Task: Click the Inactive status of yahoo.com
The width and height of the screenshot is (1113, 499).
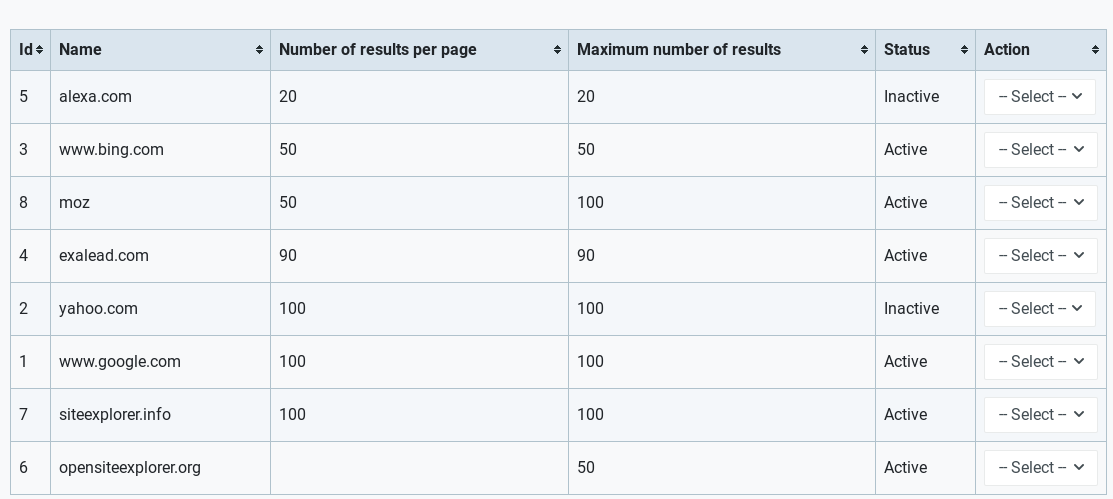Action: 911,309
